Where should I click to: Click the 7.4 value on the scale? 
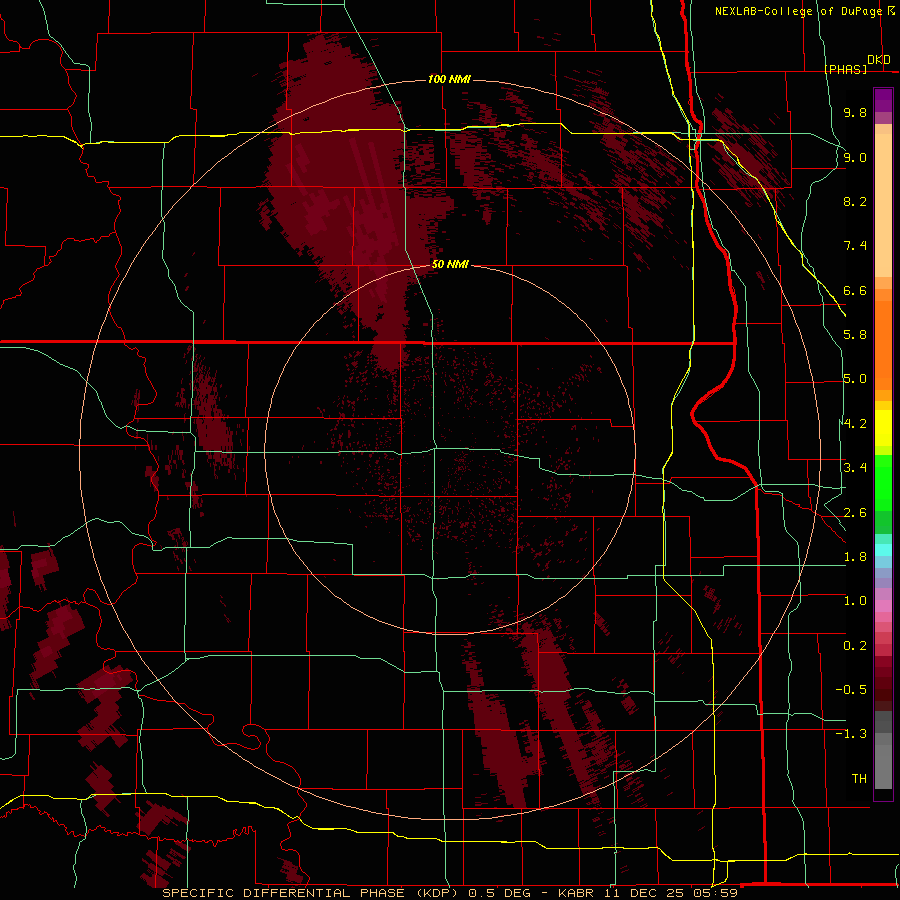point(855,246)
